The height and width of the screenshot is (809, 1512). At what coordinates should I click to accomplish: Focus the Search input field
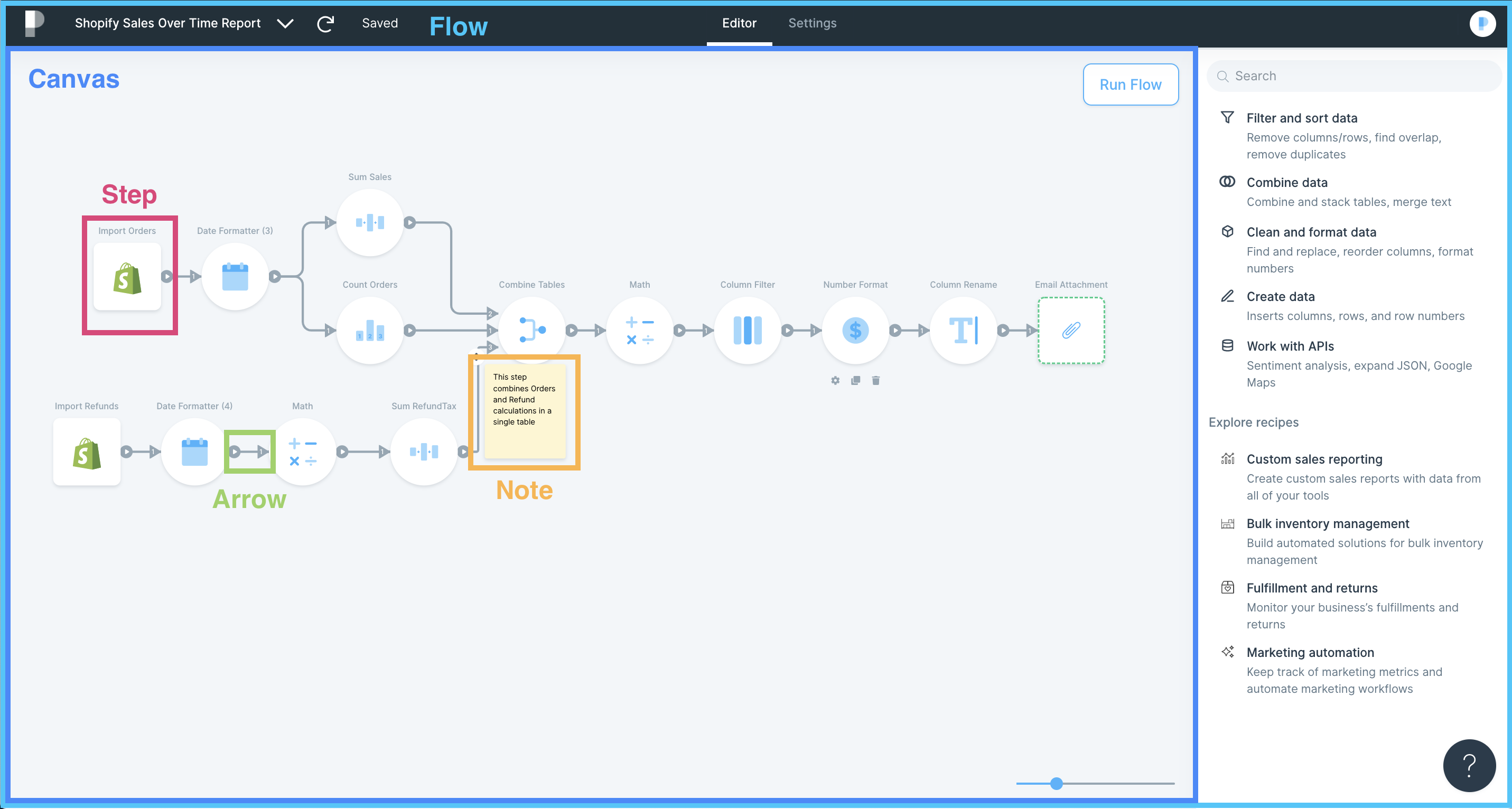pos(1354,76)
